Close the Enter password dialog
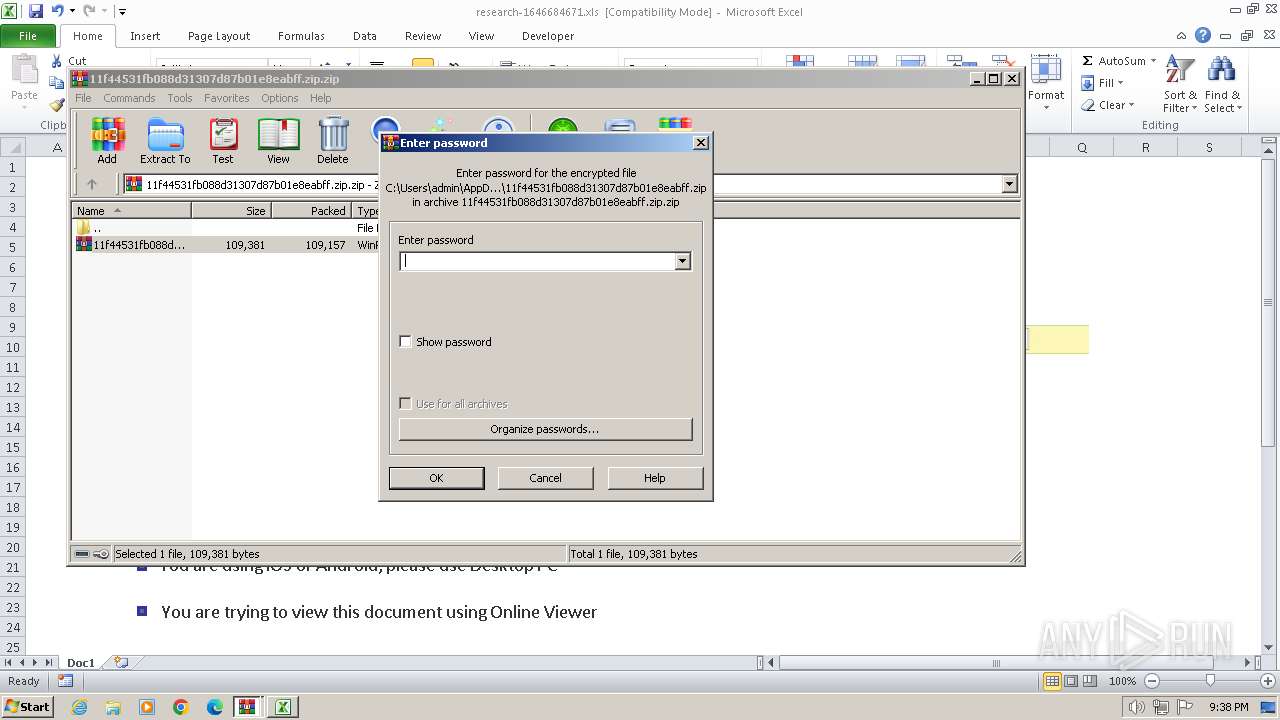Screen dimensions: 1280x720 pyautogui.click(x=701, y=143)
